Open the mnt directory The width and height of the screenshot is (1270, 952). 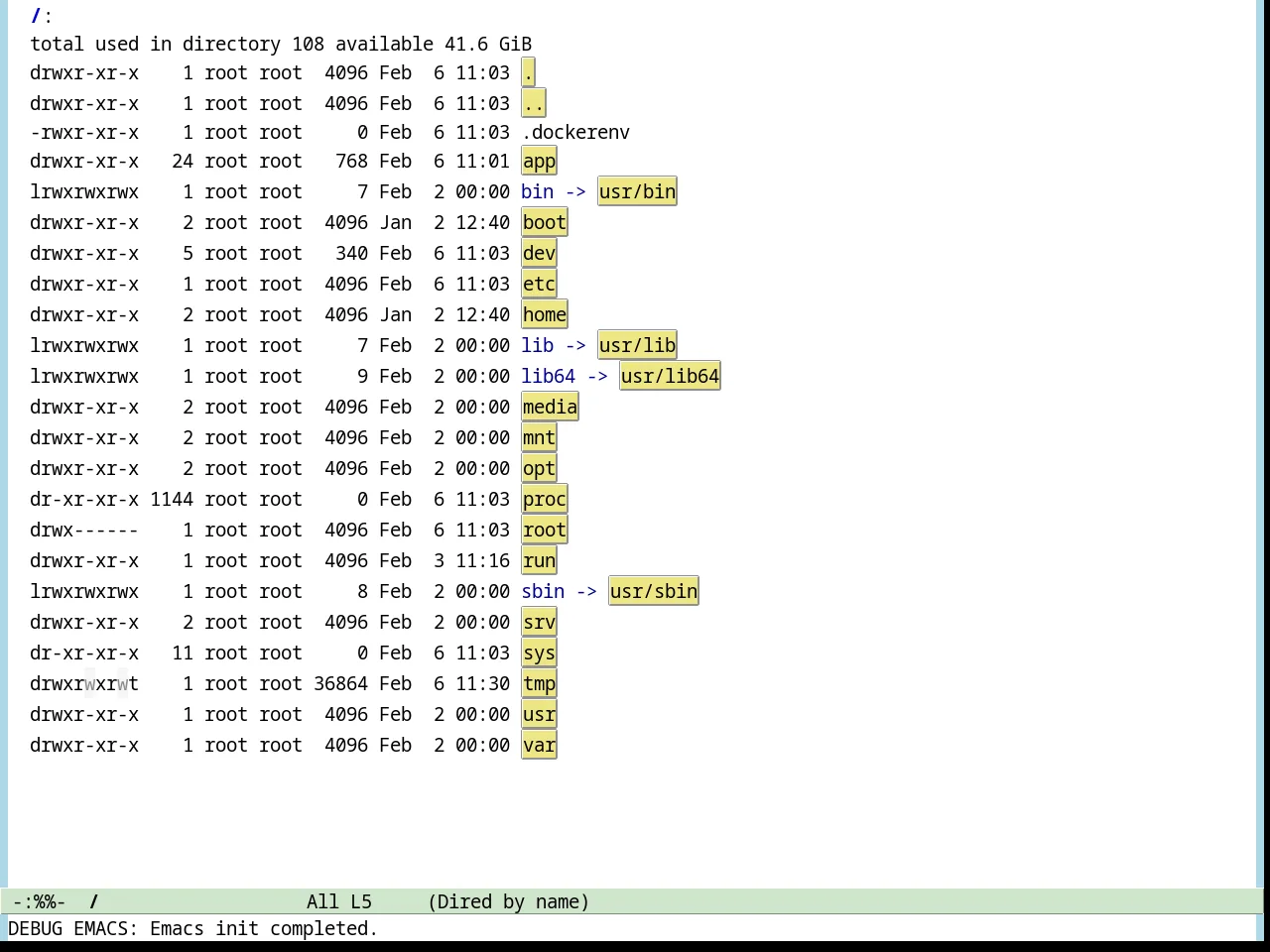(x=539, y=438)
